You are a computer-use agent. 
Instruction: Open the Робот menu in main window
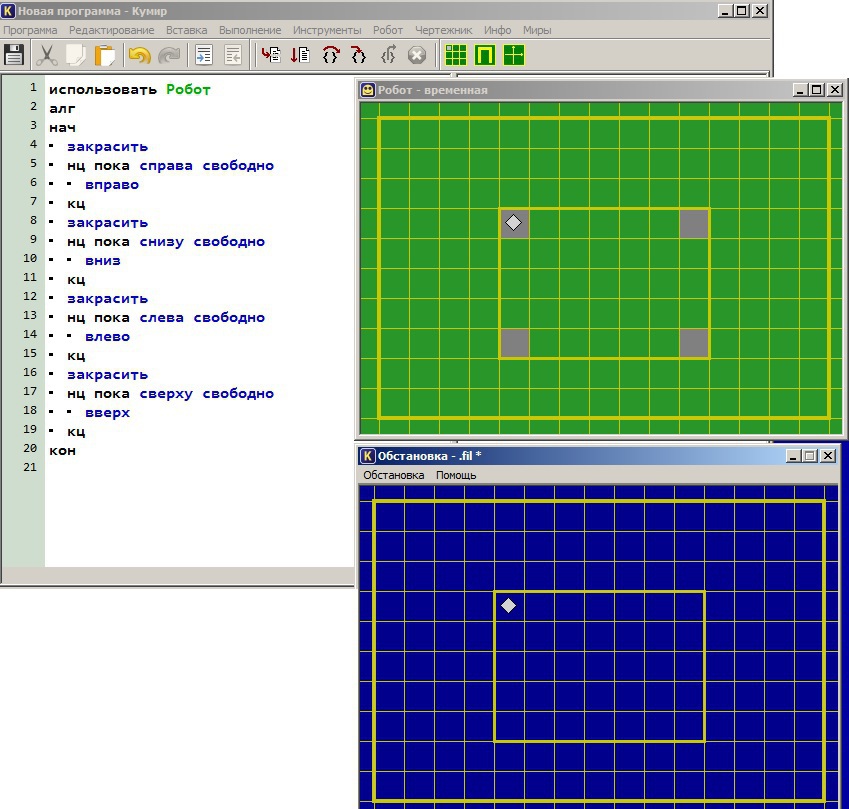pos(388,30)
